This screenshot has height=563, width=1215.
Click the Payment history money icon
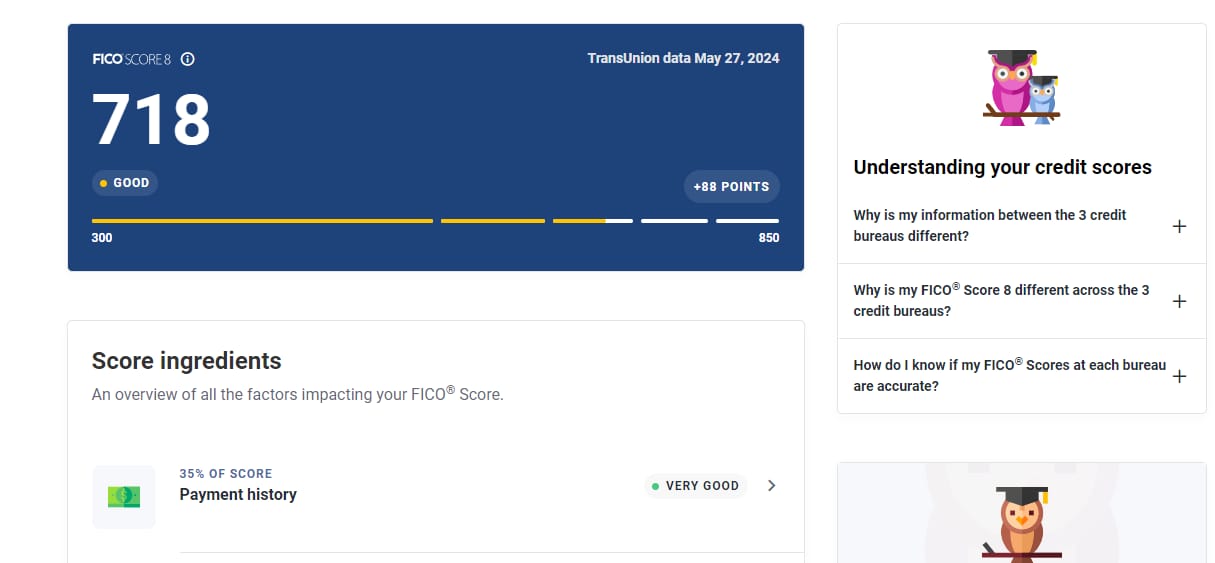[x=124, y=496]
